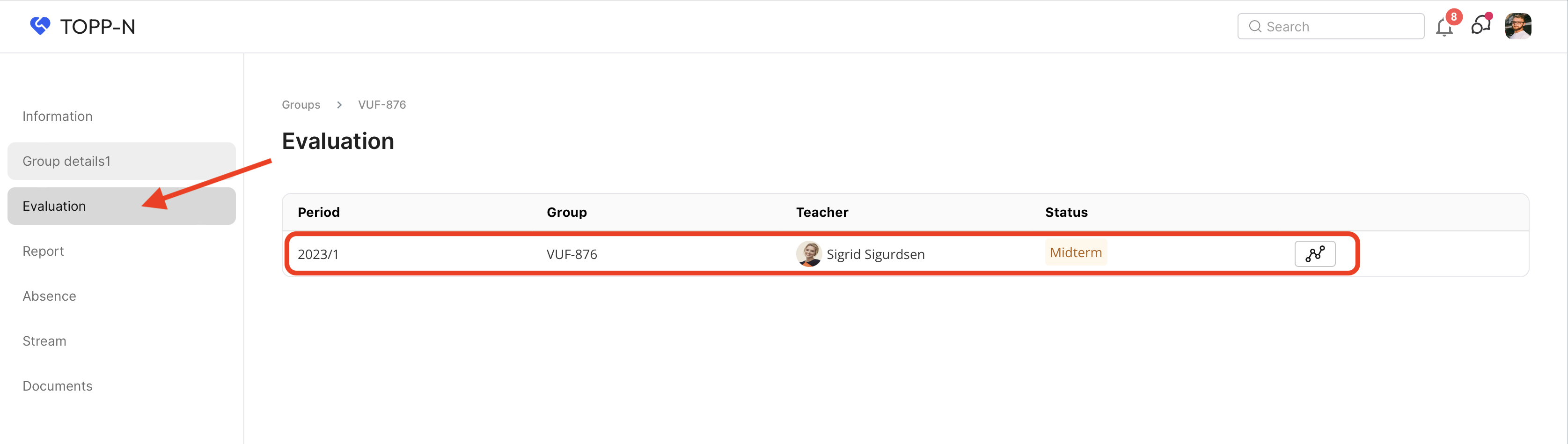Open the chat messages icon
The image size is (1568, 444).
click(1480, 26)
